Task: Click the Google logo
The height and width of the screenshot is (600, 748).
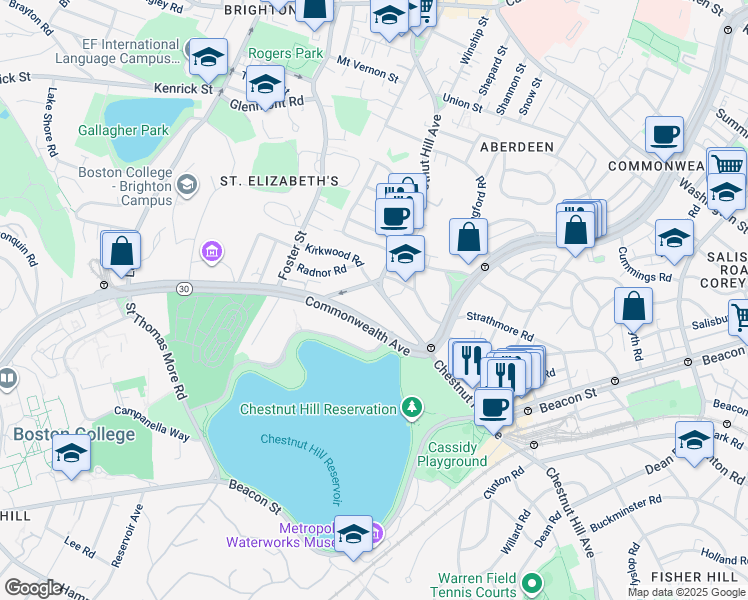Action: (x=33, y=588)
